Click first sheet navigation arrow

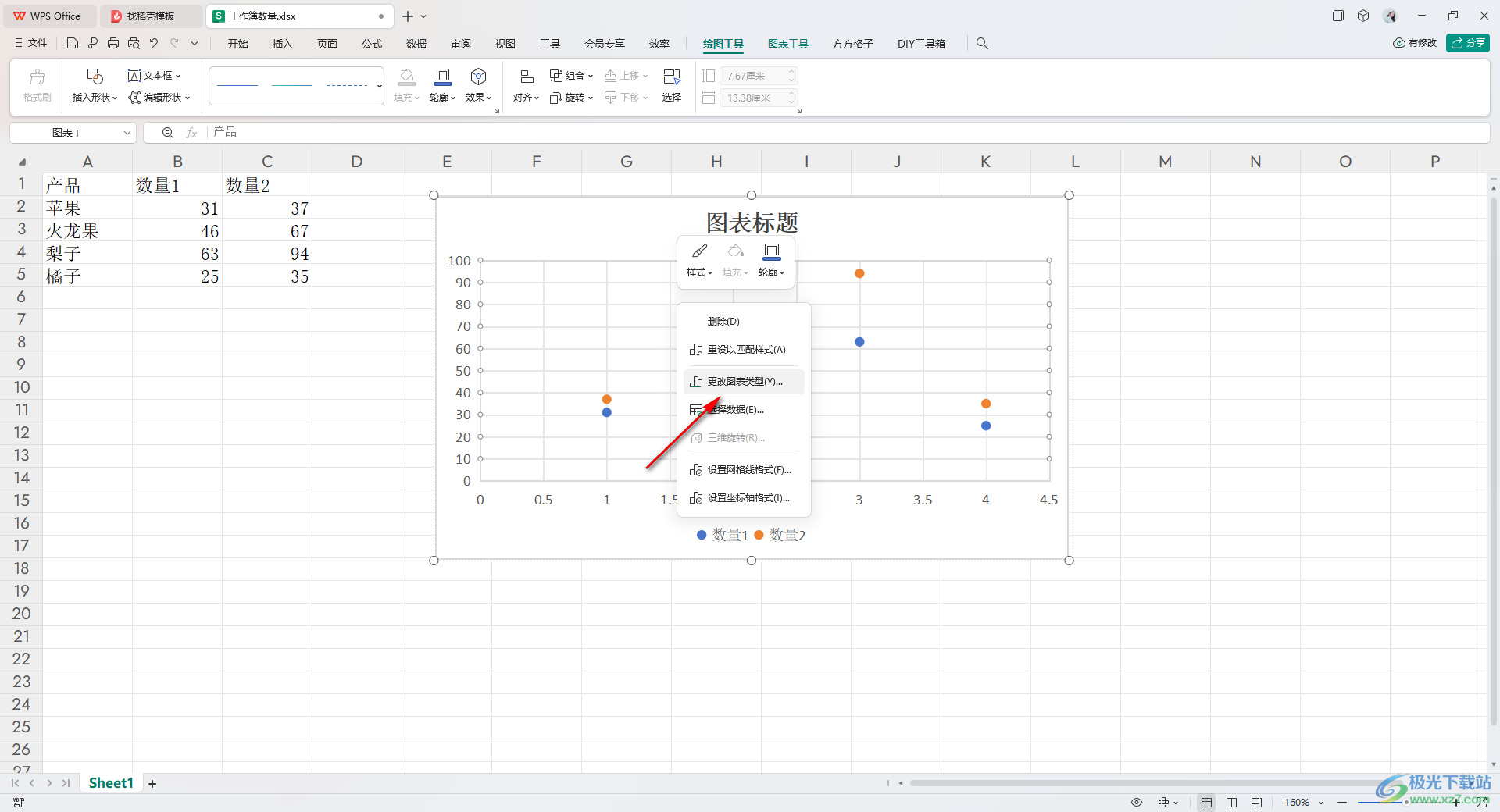point(15,783)
